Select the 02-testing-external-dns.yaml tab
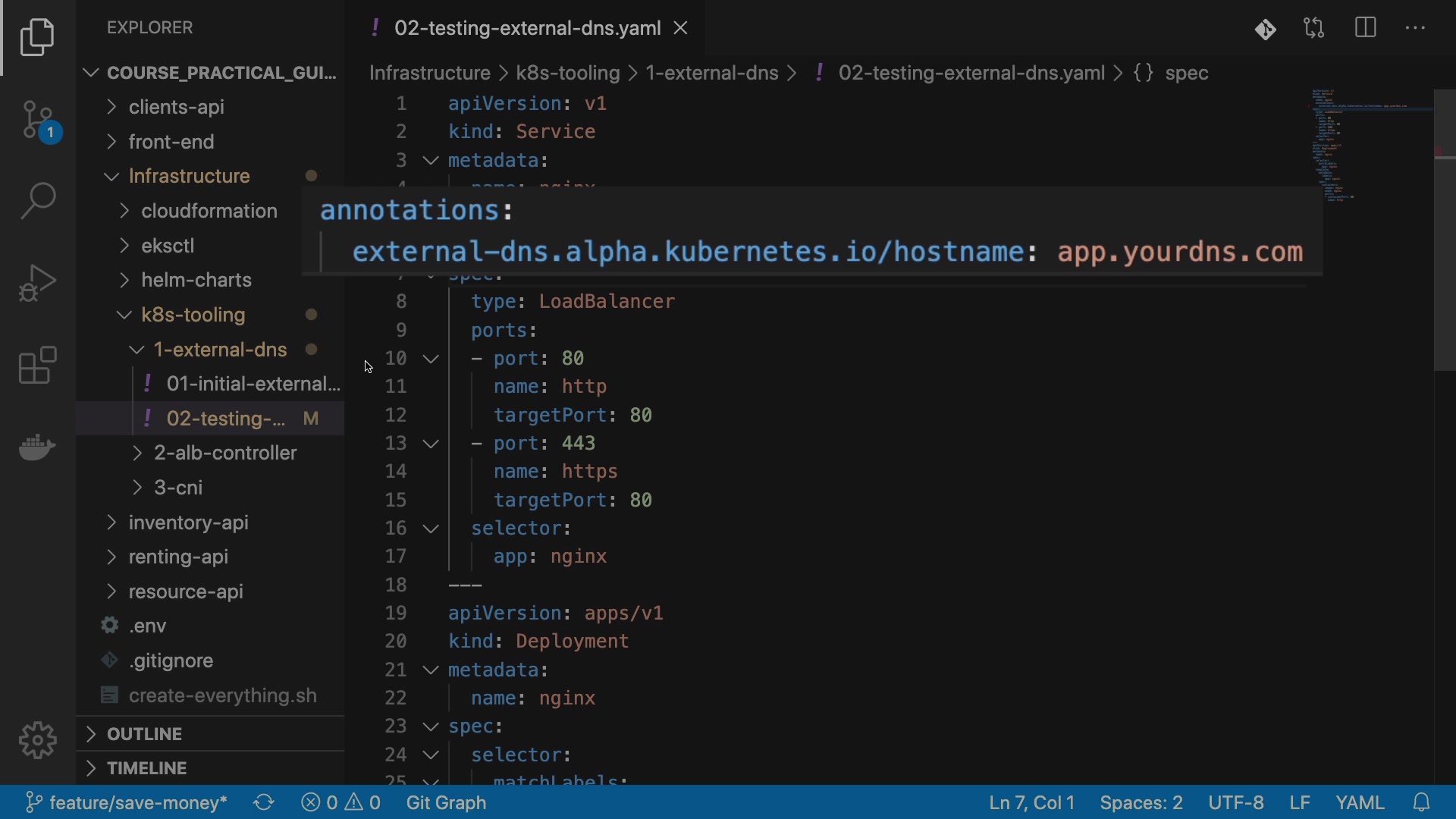1456x819 pixels. 526,29
